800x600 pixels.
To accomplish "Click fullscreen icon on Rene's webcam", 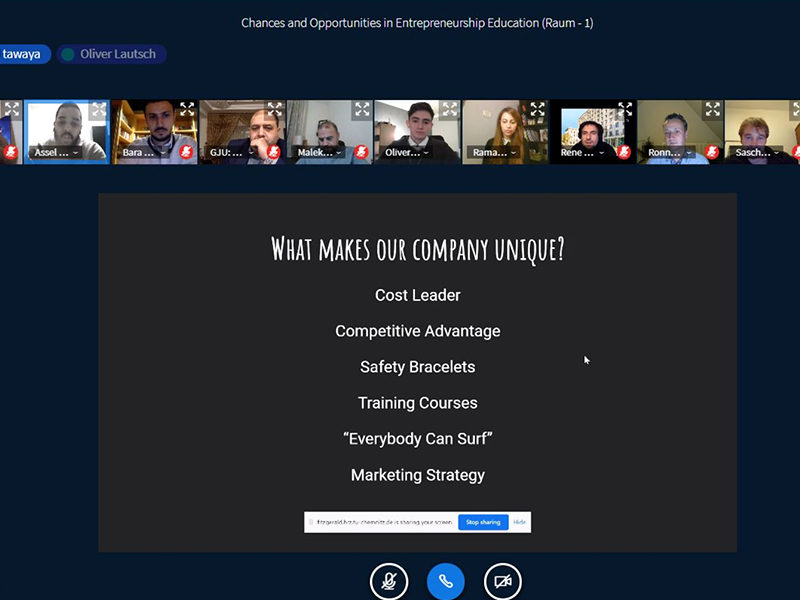I will click(x=625, y=110).
